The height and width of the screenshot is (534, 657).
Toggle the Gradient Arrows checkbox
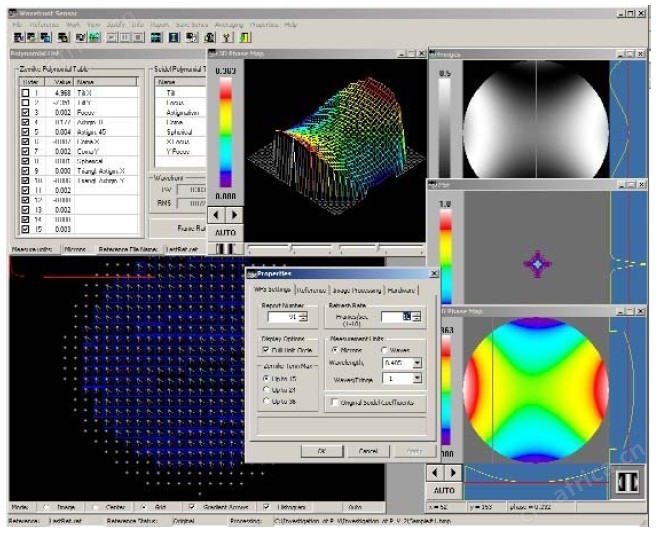pyautogui.click(x=192, y=507)
